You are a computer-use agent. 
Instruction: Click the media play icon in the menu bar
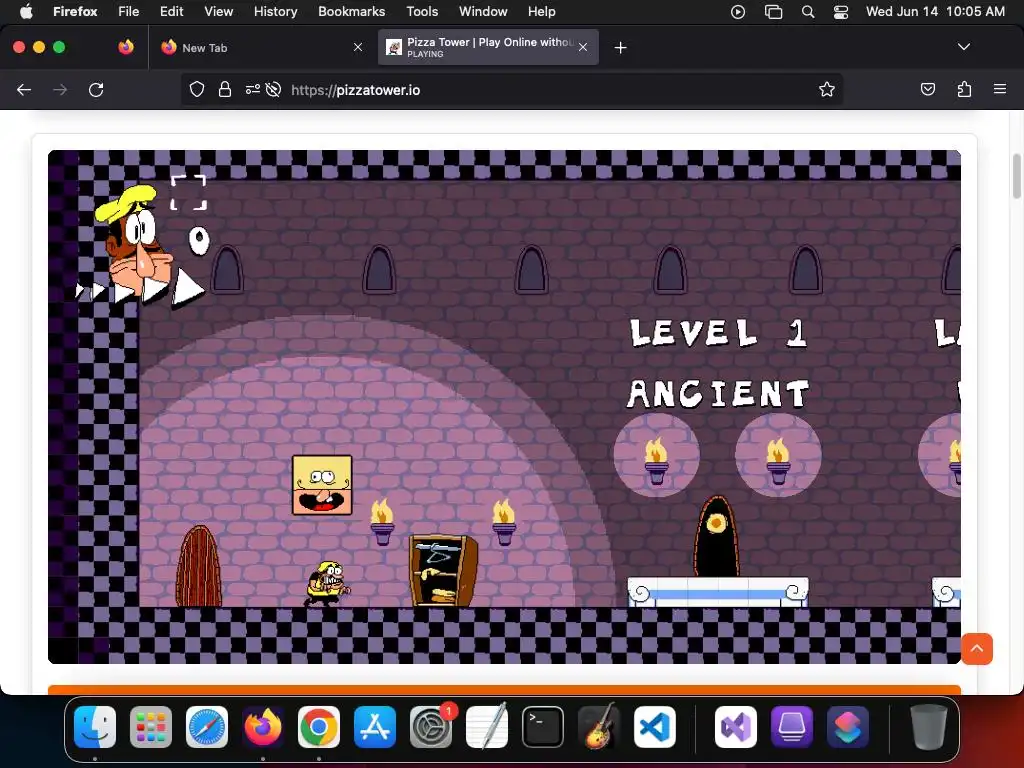click(738, 11)
